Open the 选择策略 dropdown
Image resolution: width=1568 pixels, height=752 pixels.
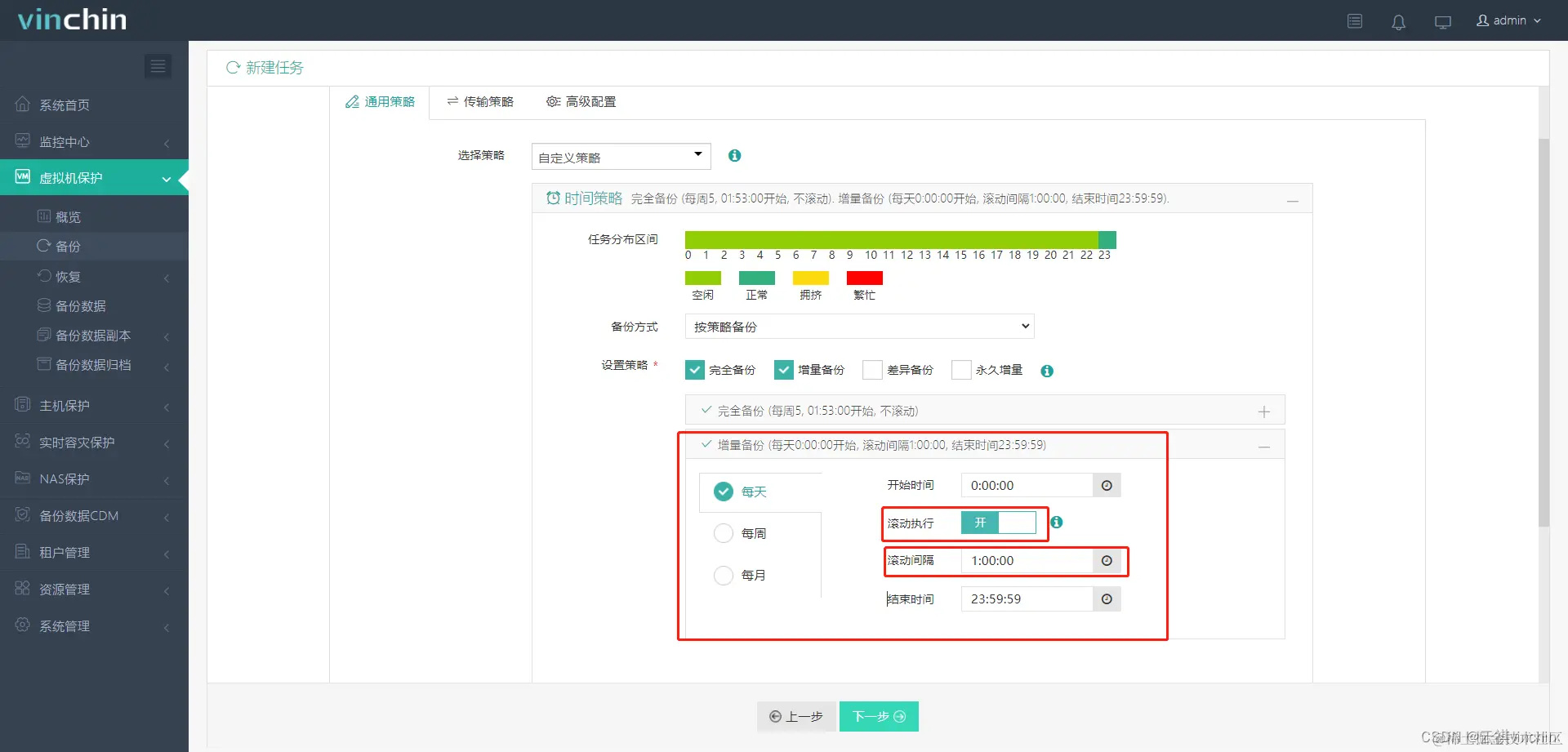(x=621, y=157)
